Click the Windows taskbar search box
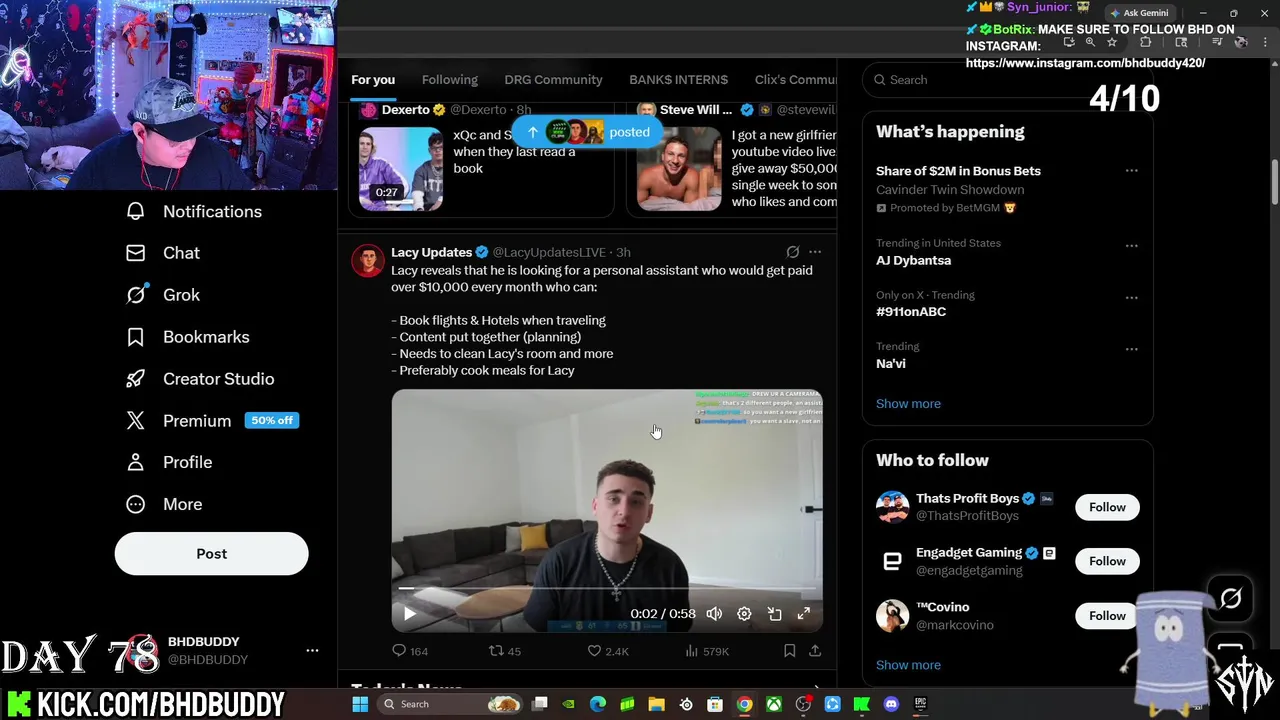 451,704
